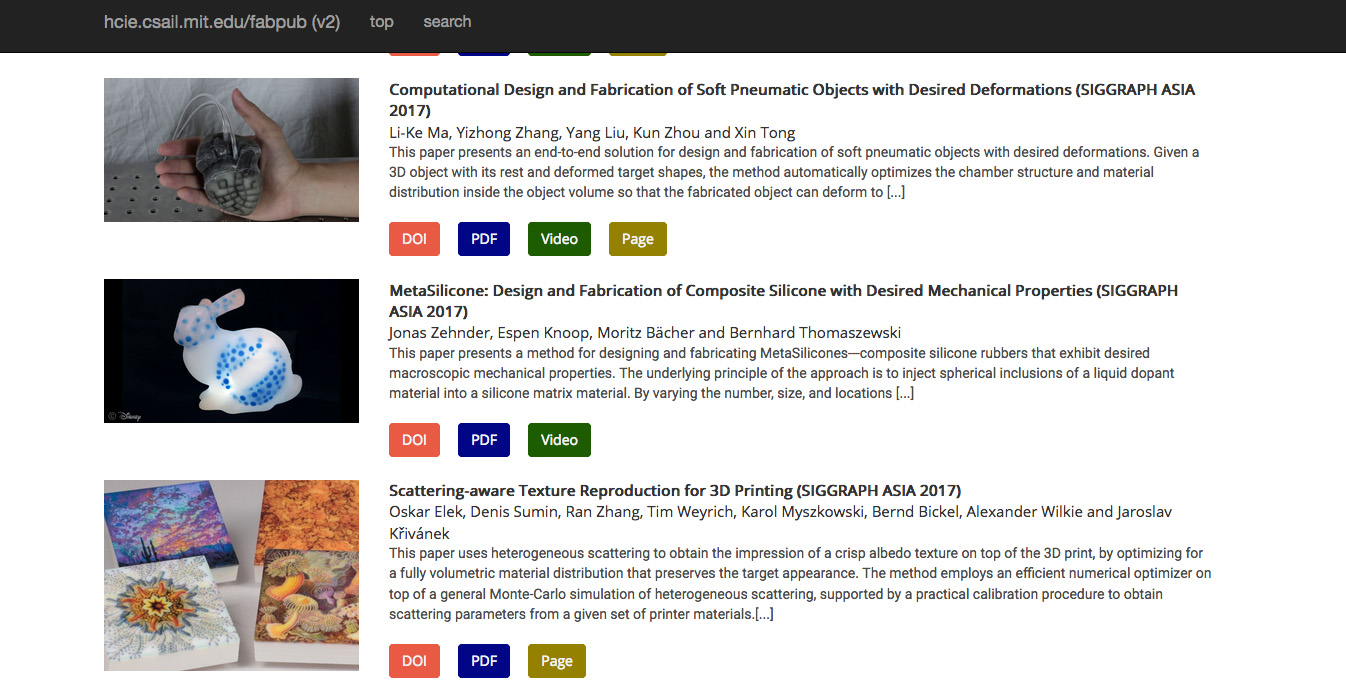Expand the truncated Soft Pneumatic Objects abstract [...]
The image size is (1346, 688).
[x=895, y=193]
